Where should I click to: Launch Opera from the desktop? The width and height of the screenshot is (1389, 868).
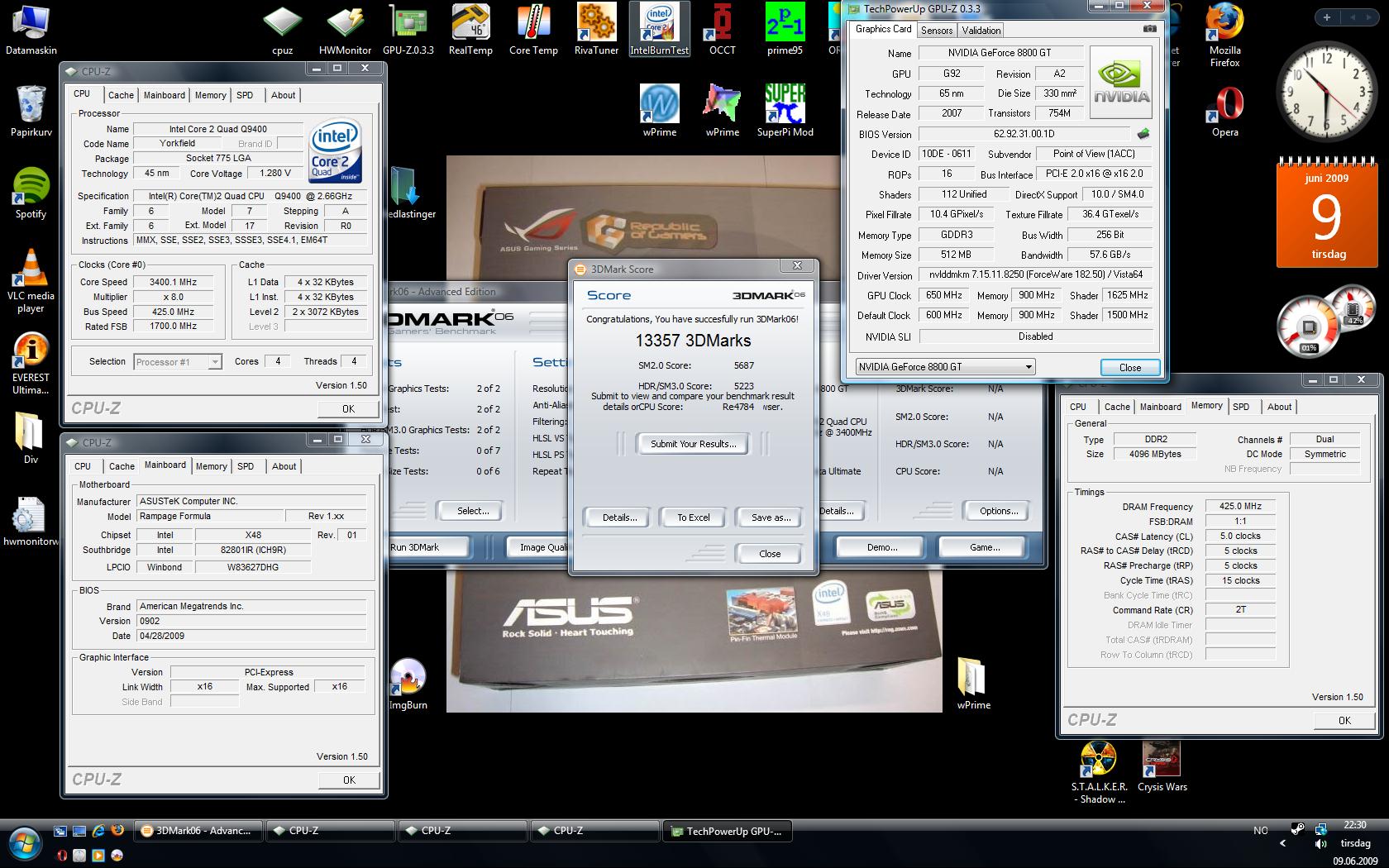[1224, 111]
